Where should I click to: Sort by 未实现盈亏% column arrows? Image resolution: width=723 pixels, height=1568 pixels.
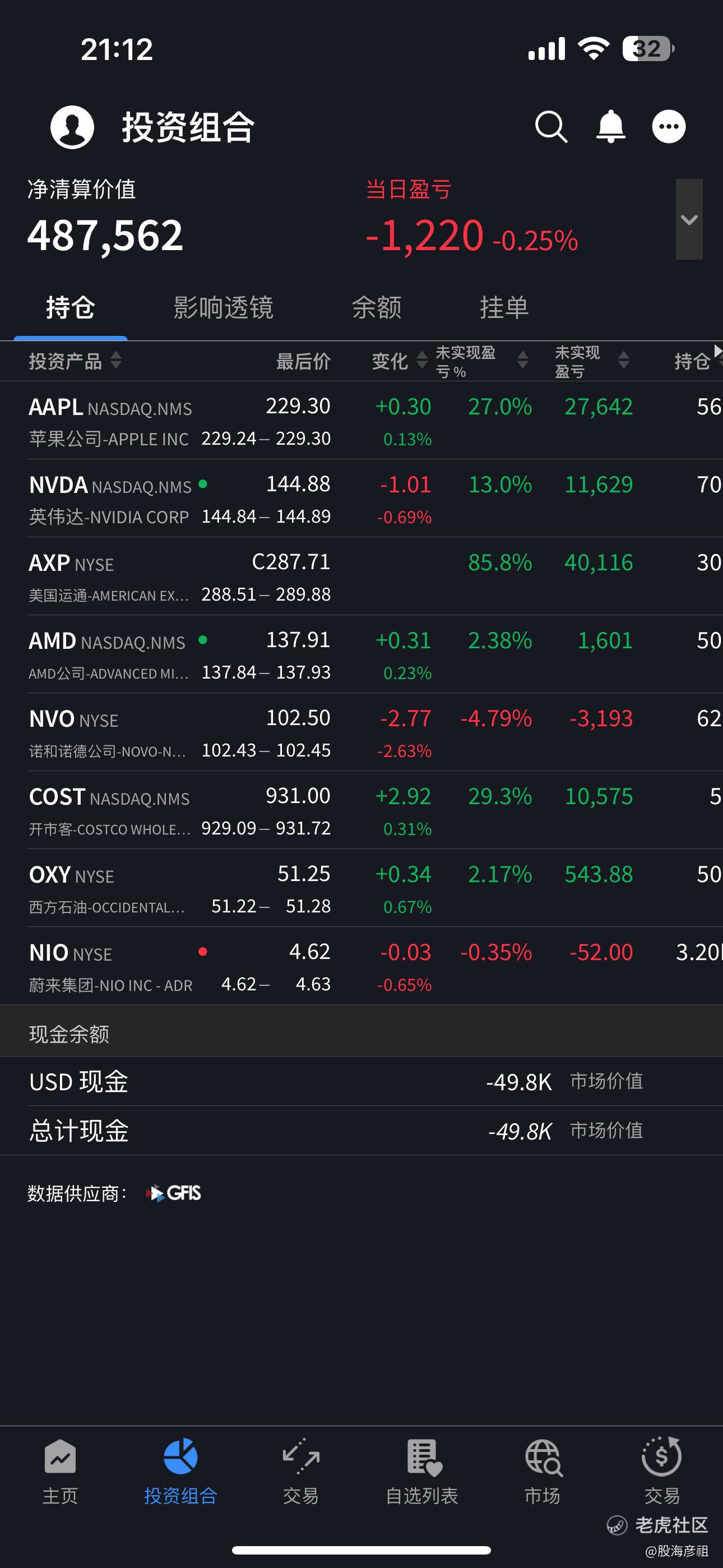[x=523, y=361]
